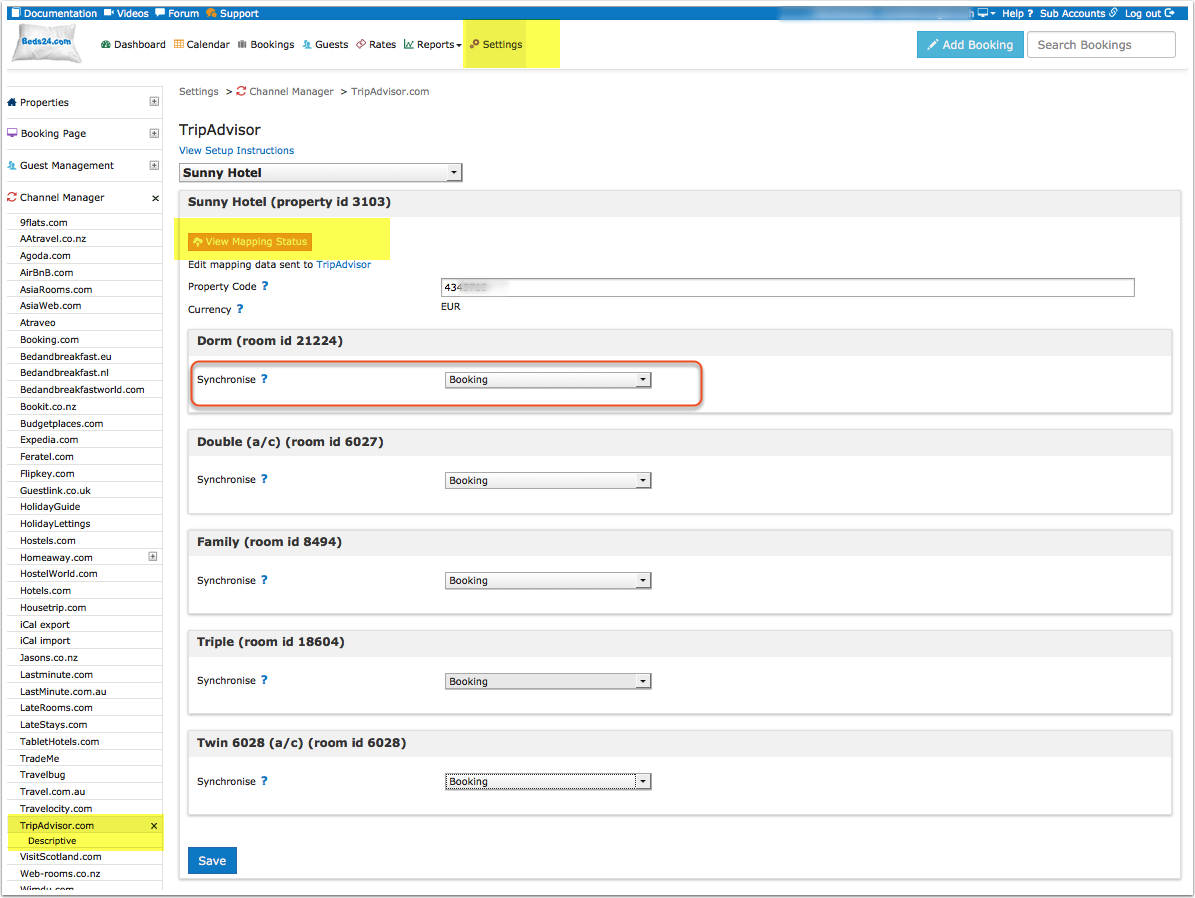This screenshot has height=898, width=1195.
Task: Expand the Properties sidebar section
Action: point(155,101)
